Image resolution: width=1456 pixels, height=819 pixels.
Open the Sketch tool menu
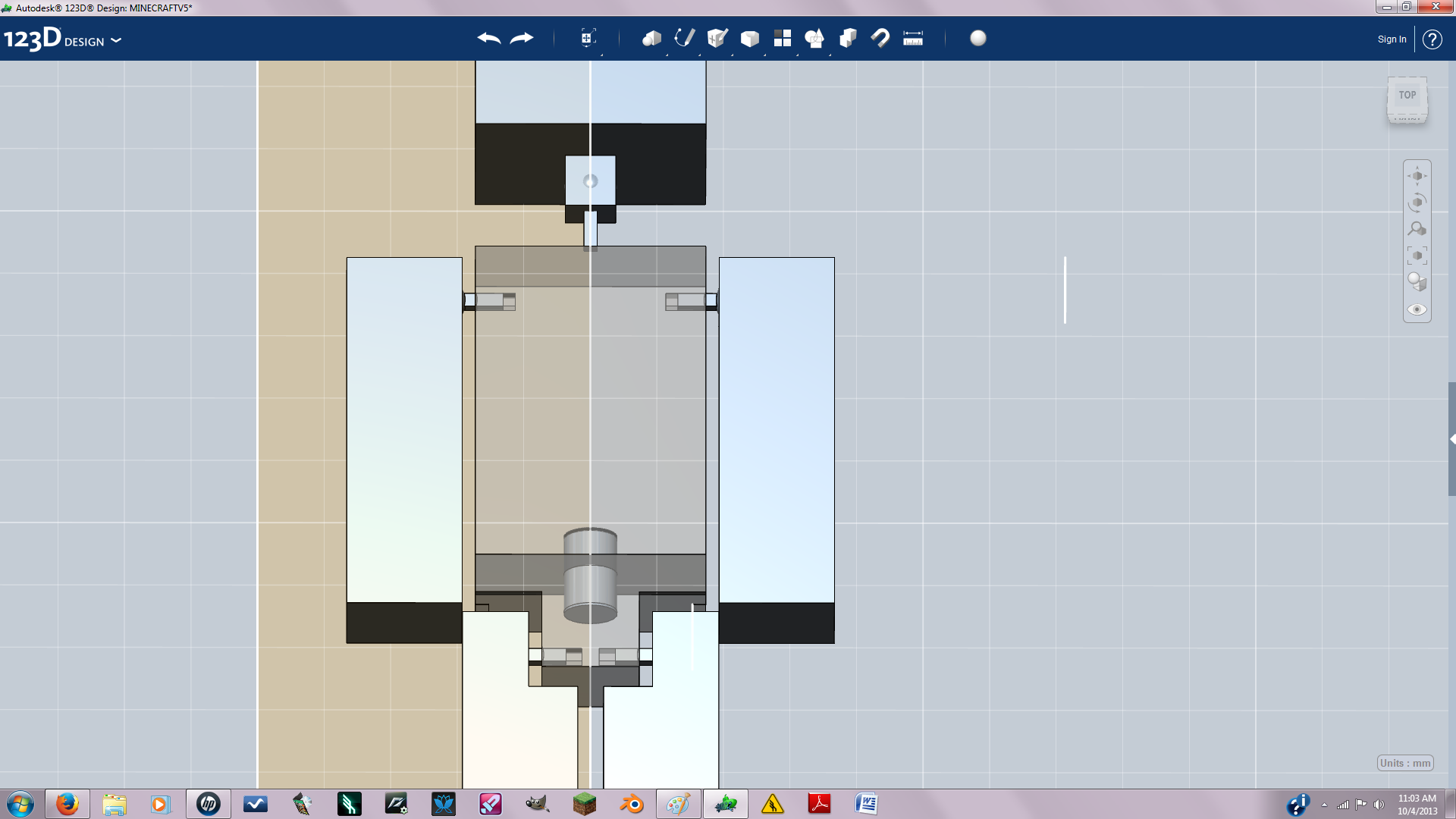(x=684, y=38)
